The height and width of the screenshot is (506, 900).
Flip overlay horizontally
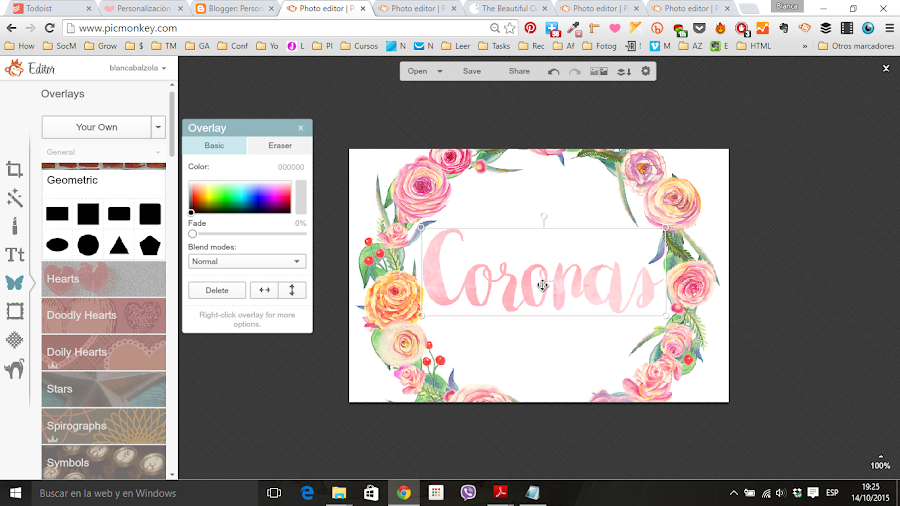pyautogui.click(x=264, y=290)
